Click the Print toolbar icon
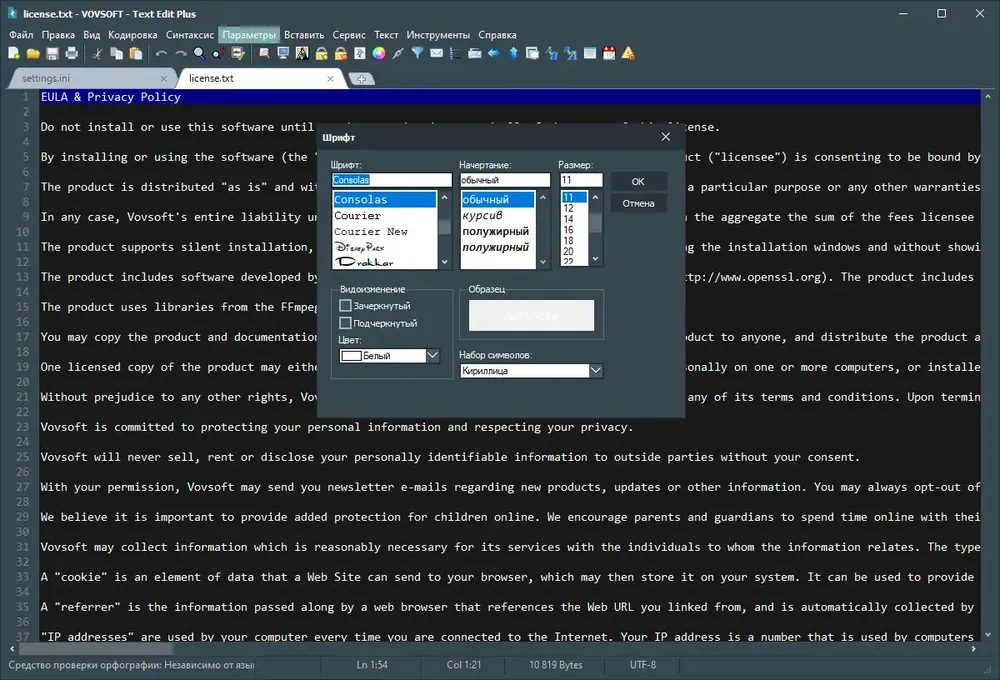 click(x=71, y=54)
